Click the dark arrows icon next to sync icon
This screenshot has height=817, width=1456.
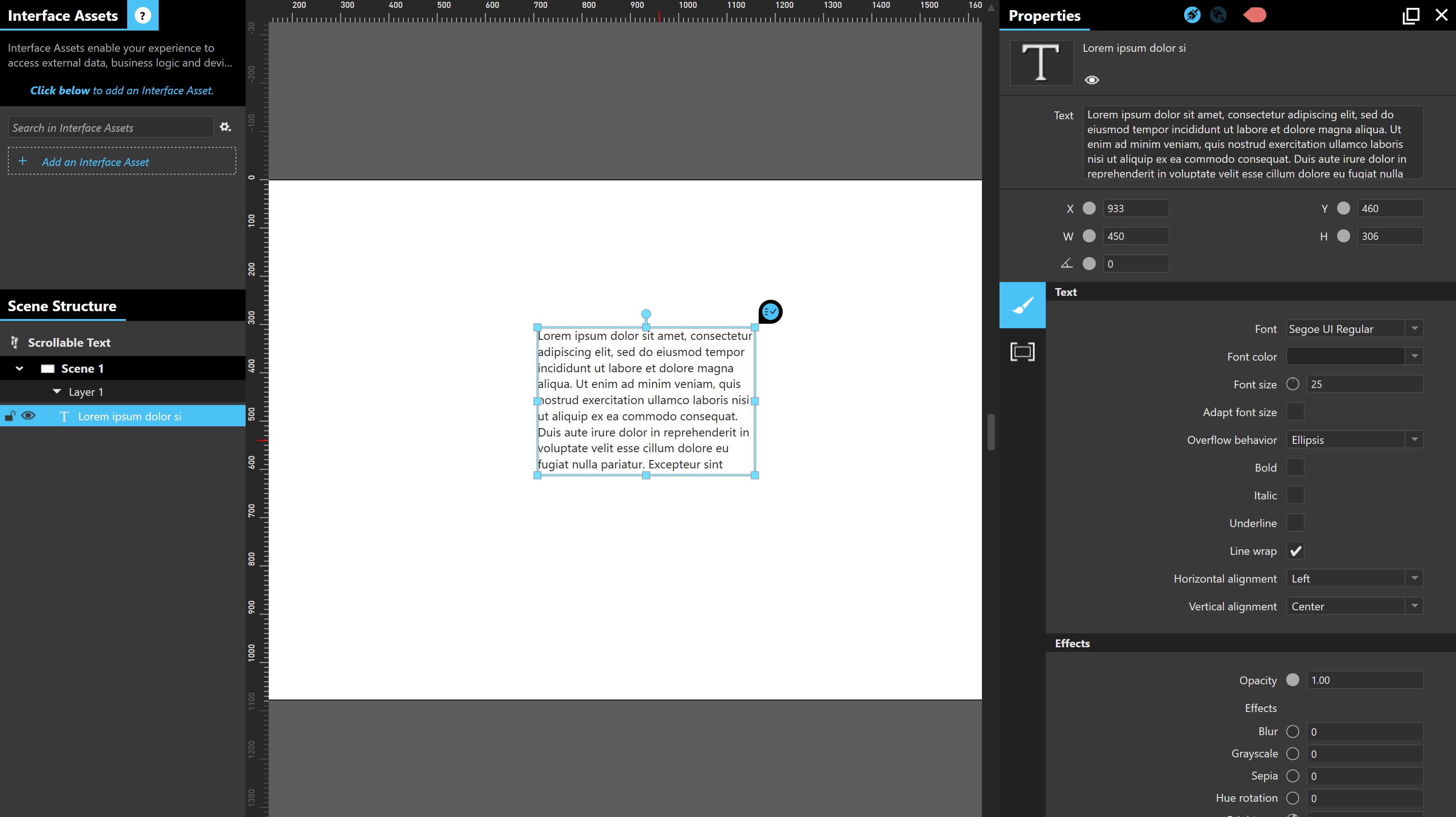1219,15
